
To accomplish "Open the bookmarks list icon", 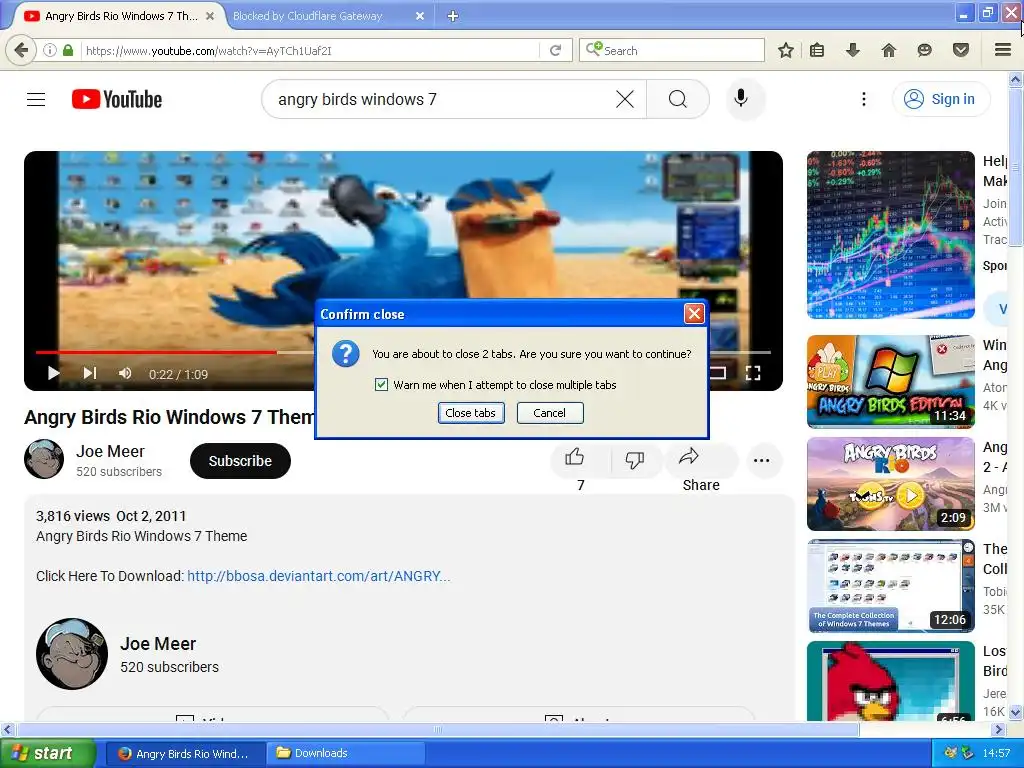I will (817, 50).
